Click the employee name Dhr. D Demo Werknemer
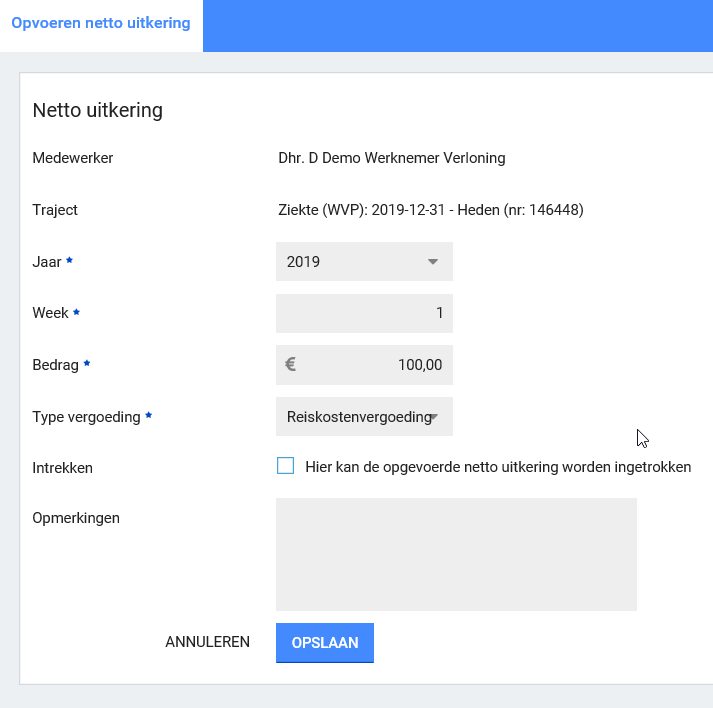 [x=391, y=158]
